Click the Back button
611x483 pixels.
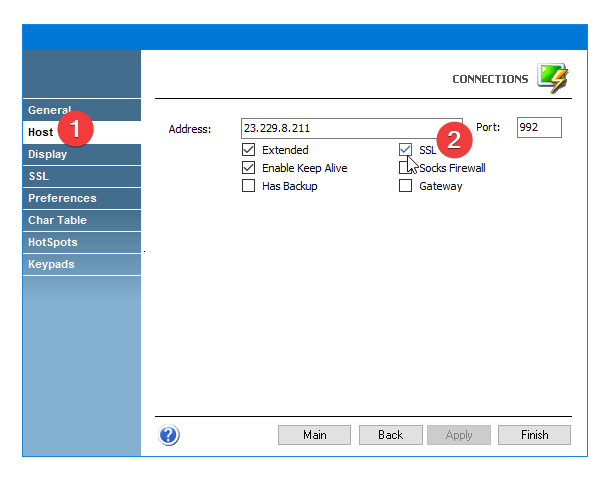390,435
